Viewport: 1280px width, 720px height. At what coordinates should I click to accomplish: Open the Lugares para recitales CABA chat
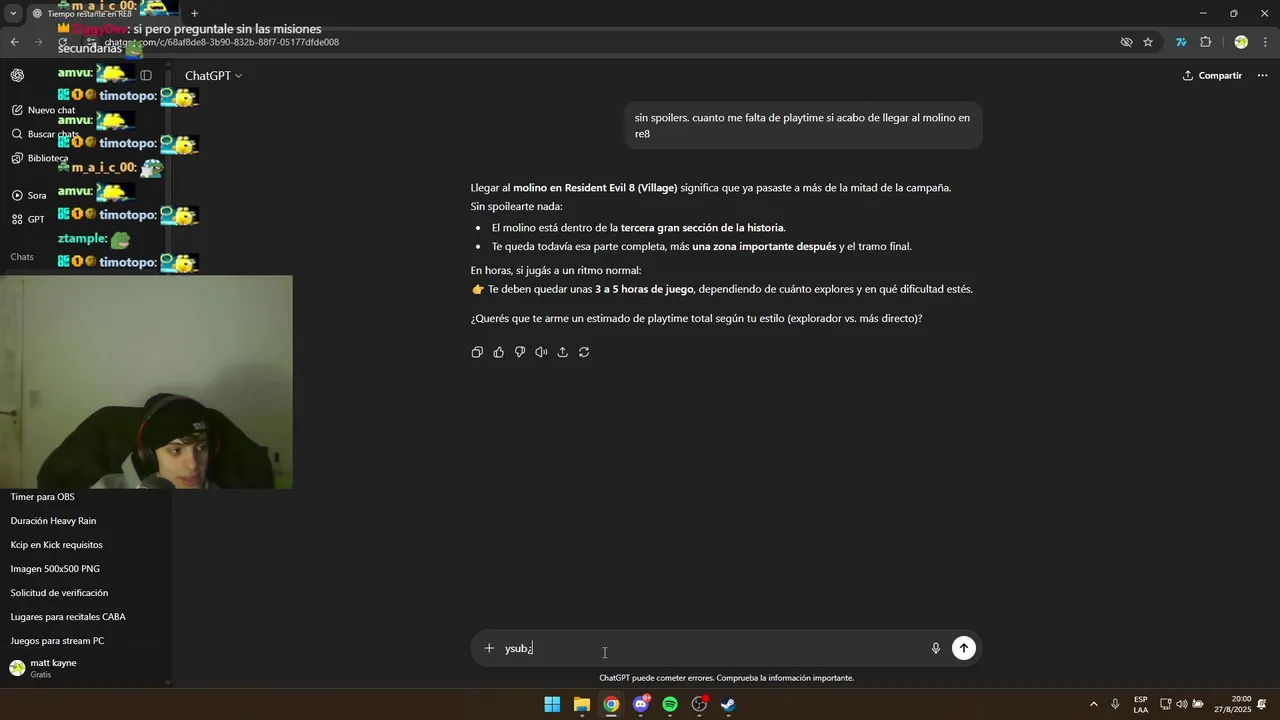click(x=68, y=617)
